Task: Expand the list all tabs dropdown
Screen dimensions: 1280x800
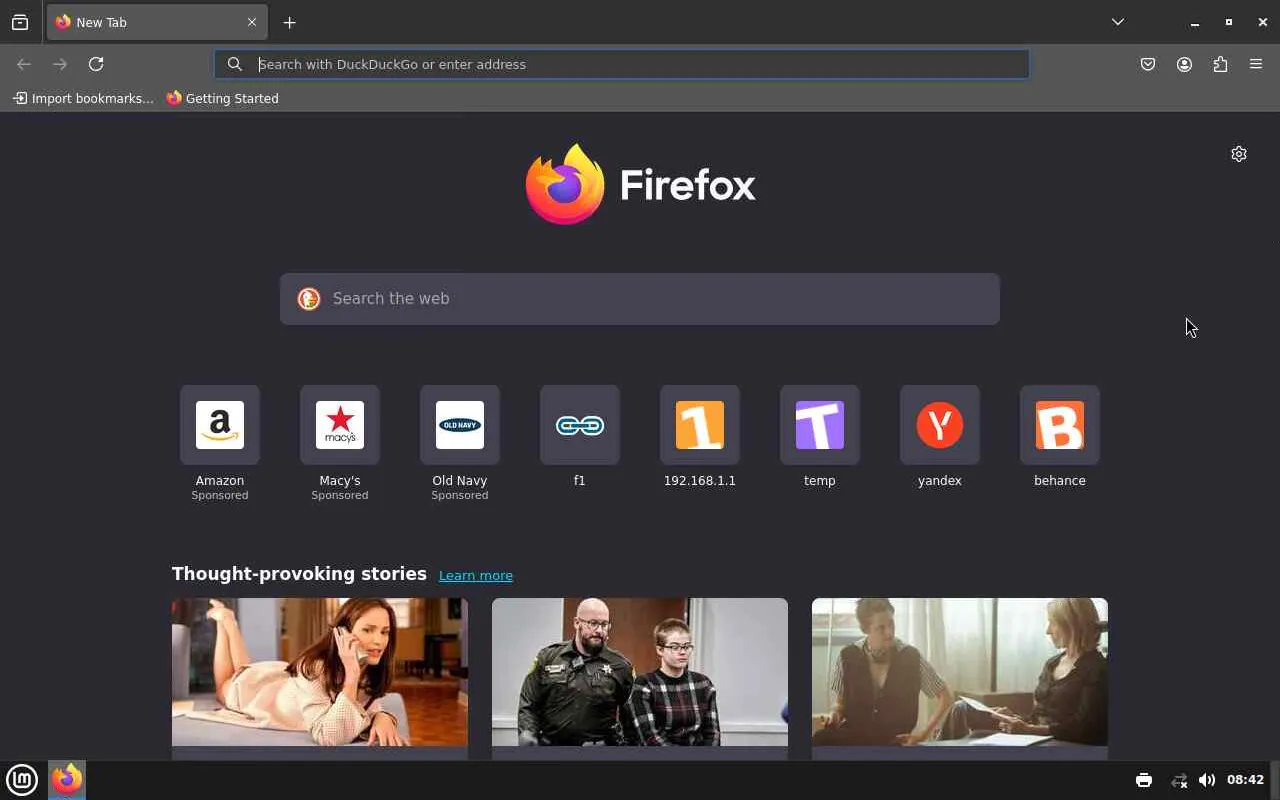Action: tap(1118, 22)
